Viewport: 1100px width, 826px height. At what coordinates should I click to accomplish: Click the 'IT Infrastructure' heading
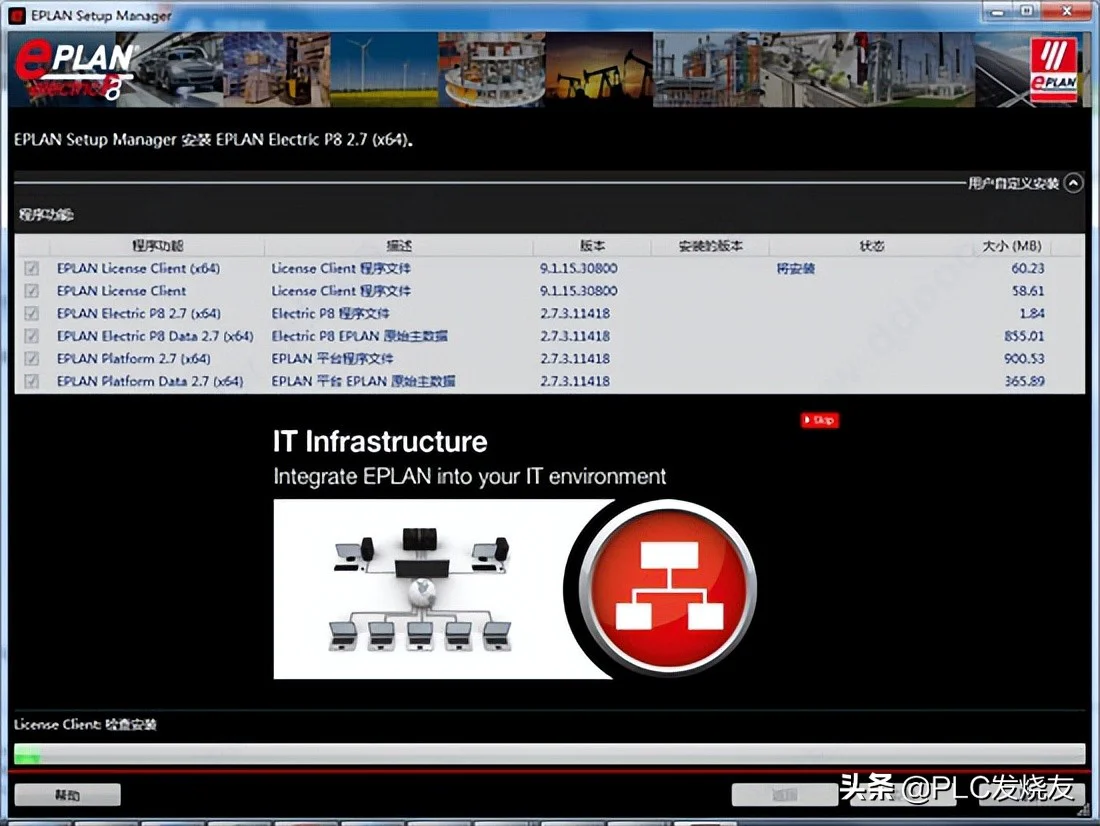(x=380, y=442)
